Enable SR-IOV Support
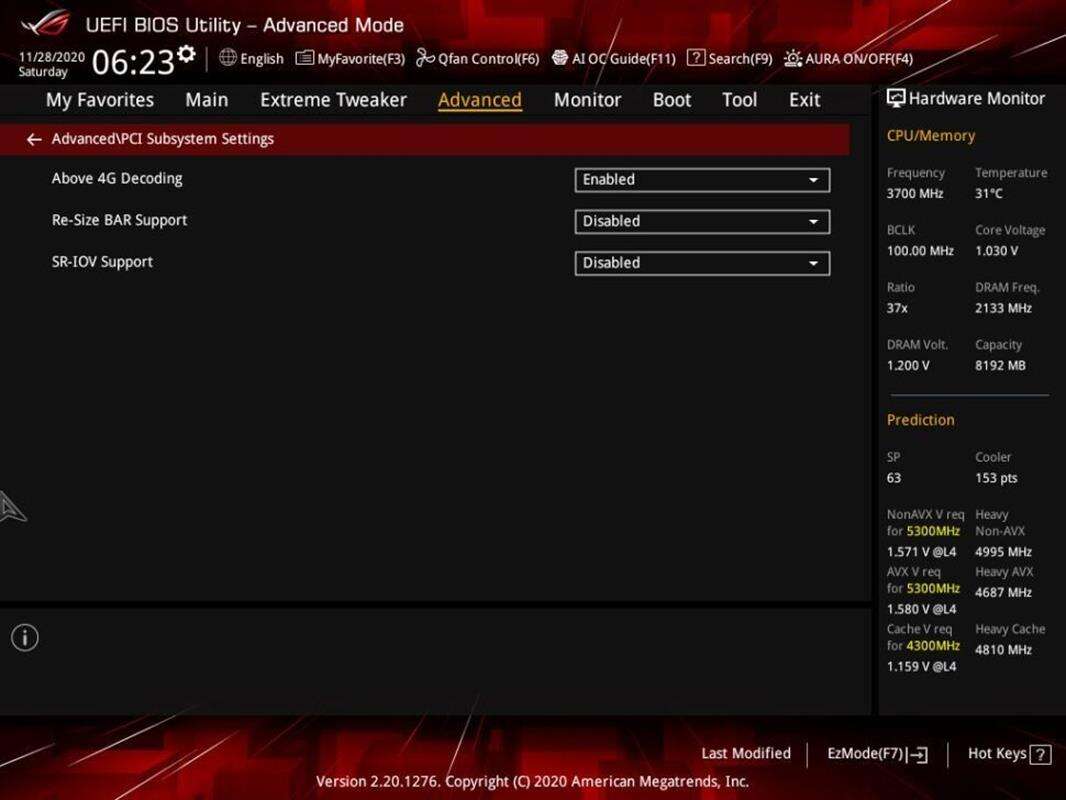1066x800 pixels. coord(701,263)
